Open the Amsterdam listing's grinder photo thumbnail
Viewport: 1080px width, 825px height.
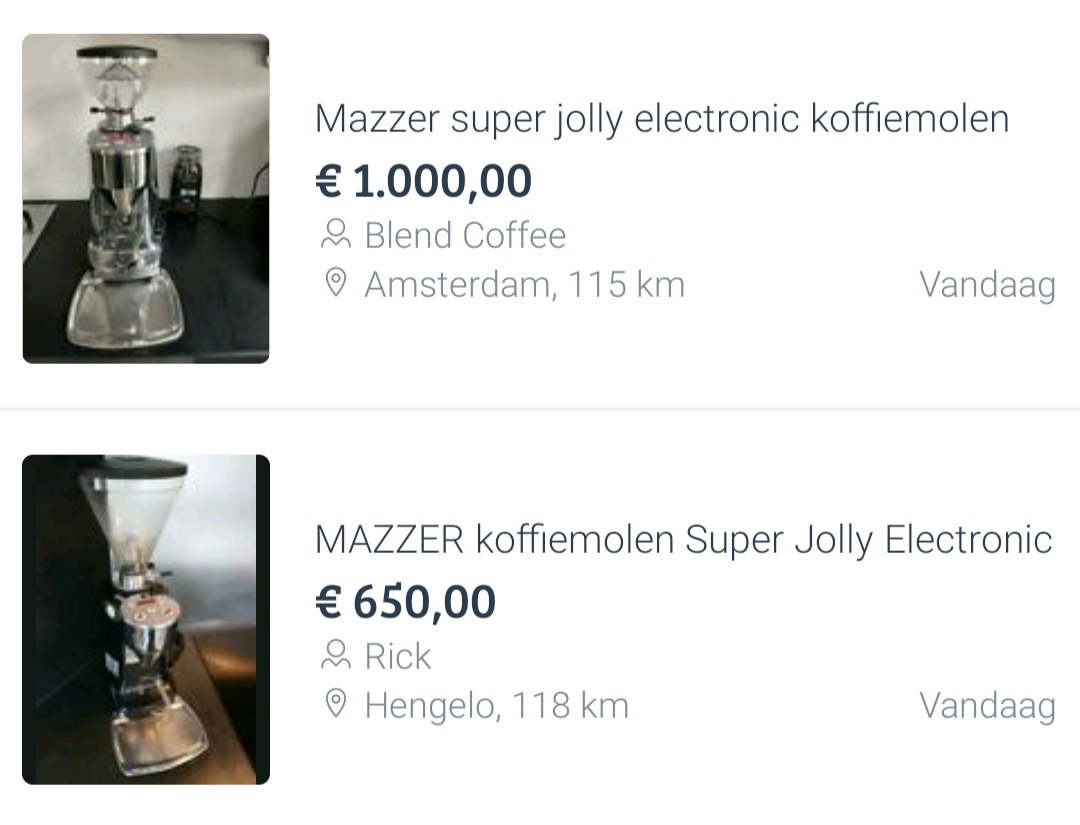tap(146, 198)
